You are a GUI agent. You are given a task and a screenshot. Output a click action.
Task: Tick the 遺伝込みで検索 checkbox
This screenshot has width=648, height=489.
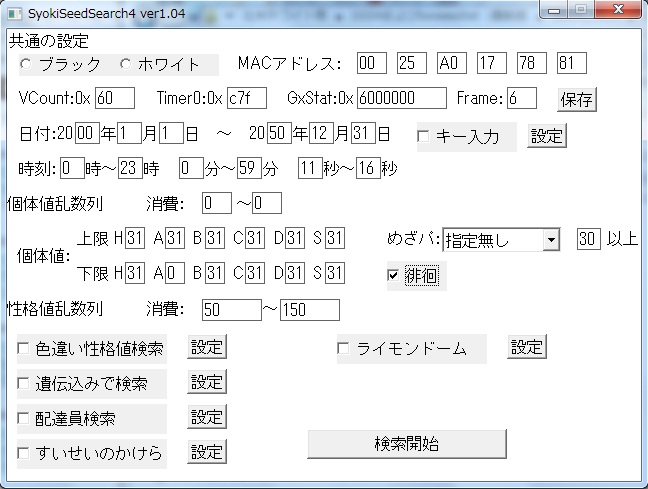click(x=23, y=384)
